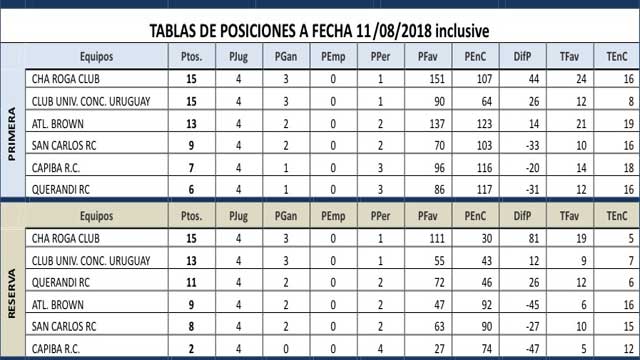Select CAPIBA R.C. in Reserva table
The image size is (640, 360).
(56, 349)
